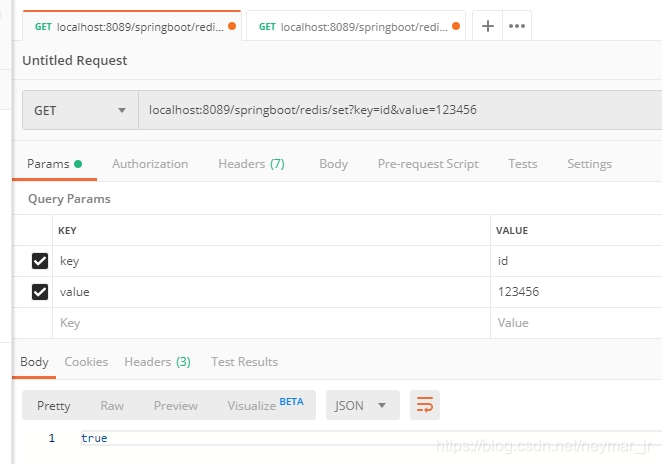662x464 pixels.
Task: Uncheck the 'key' parameter checkbox
Action: (40, 261)
